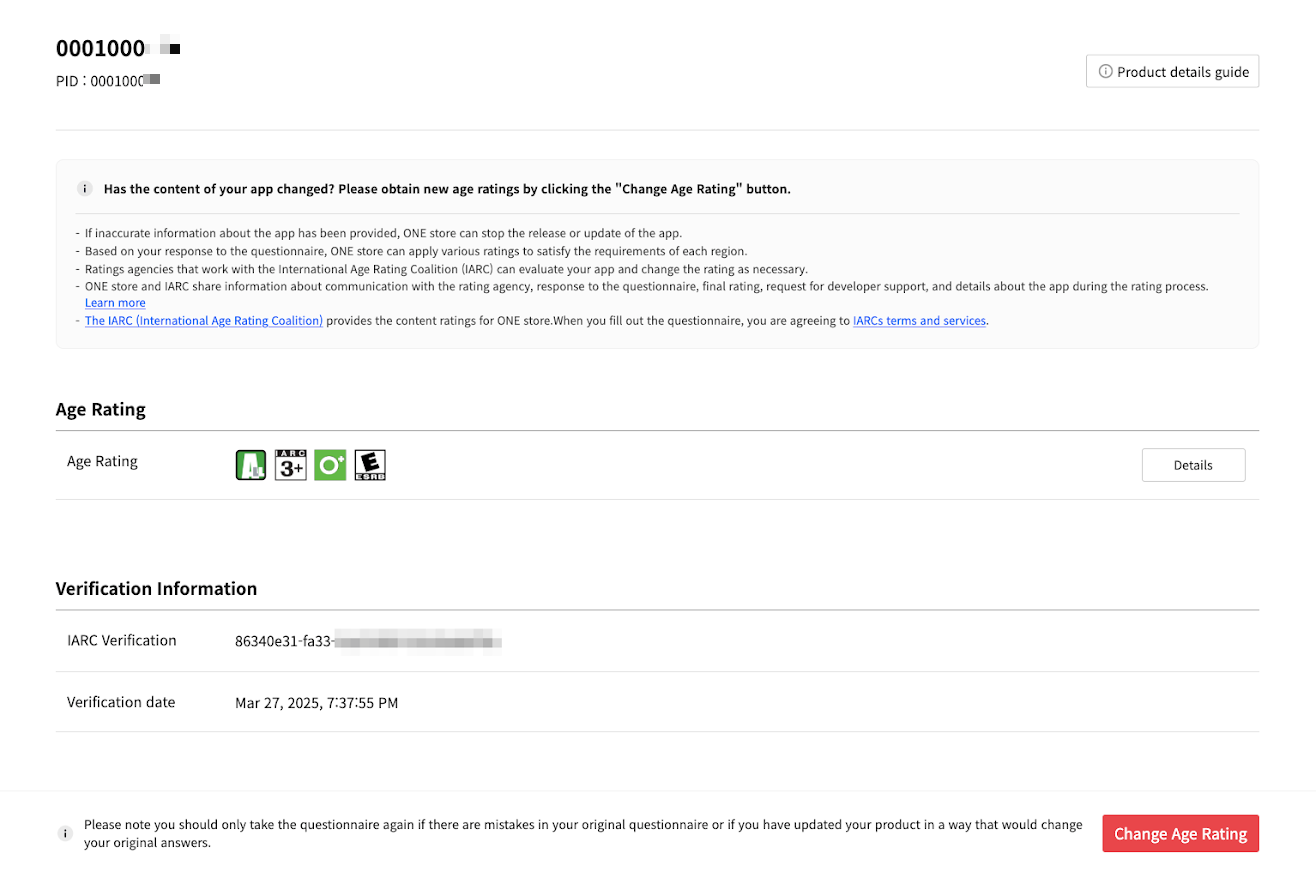The height and width of the screenshot is (884, 1316).
Task: Click the info icon in Product details guide
Action: pyautogui.click(x=1105, y=72)
